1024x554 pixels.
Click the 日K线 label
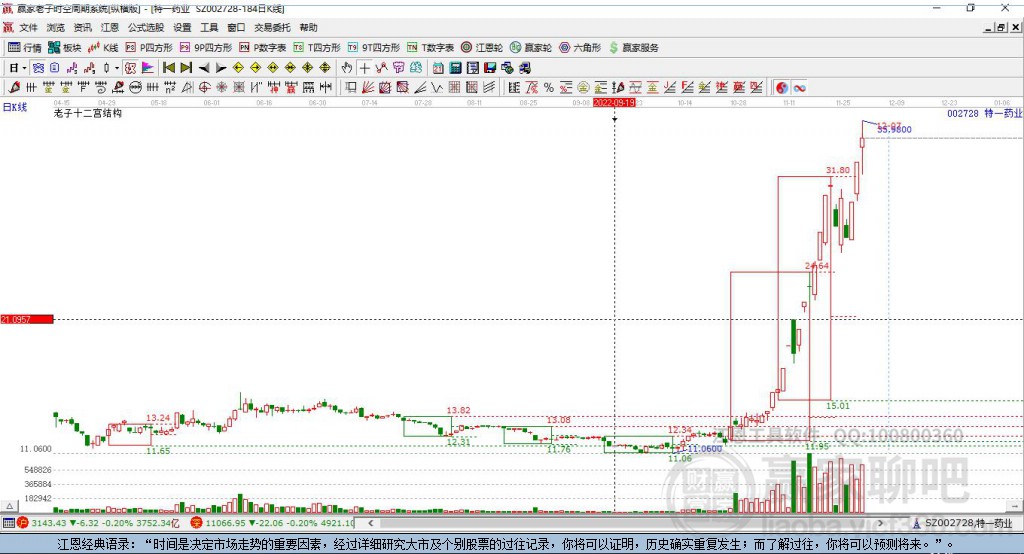(x=15, y=107)
